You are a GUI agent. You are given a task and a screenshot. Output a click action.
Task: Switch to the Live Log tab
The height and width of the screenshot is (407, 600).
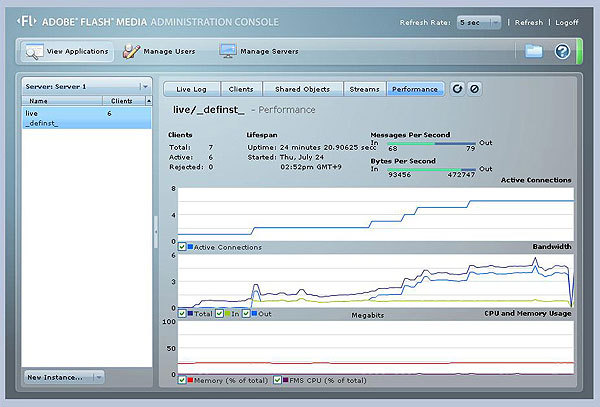pos(191,89)
